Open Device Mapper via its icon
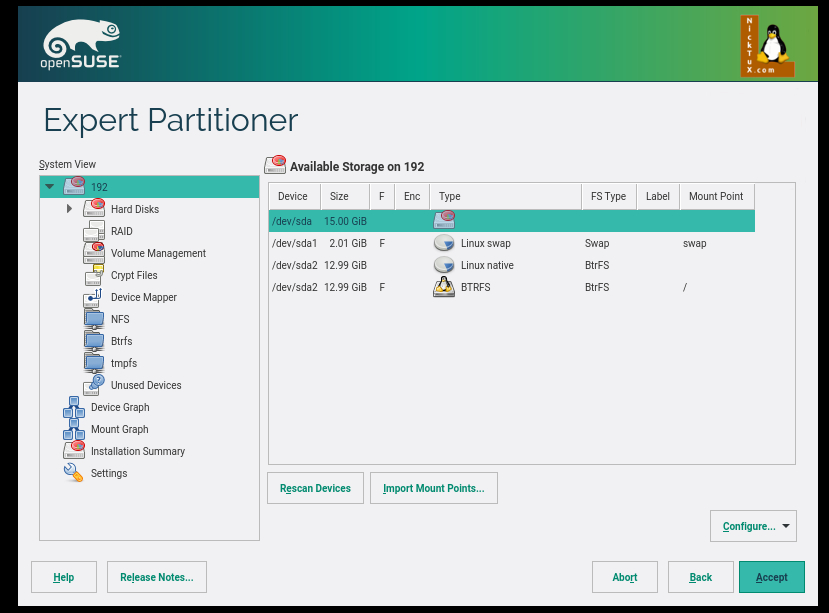This screenshot has width=829, height=613. tap(94, 298)
